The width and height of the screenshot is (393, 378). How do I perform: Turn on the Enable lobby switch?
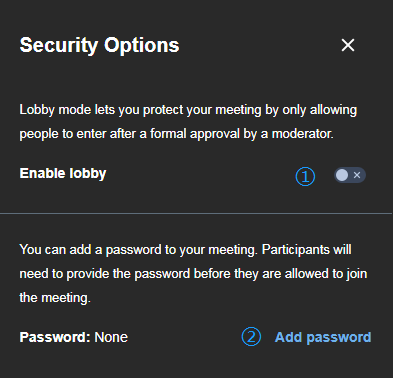[x=350, y=175]
